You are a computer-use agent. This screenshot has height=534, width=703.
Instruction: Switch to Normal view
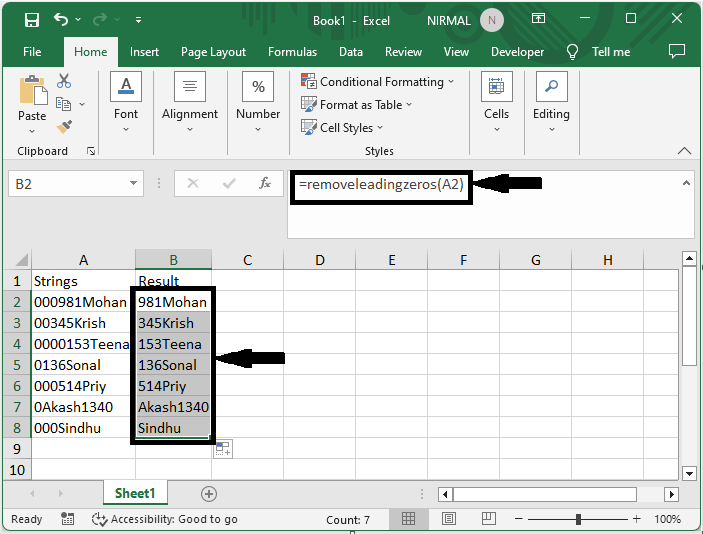pos(408,519)
